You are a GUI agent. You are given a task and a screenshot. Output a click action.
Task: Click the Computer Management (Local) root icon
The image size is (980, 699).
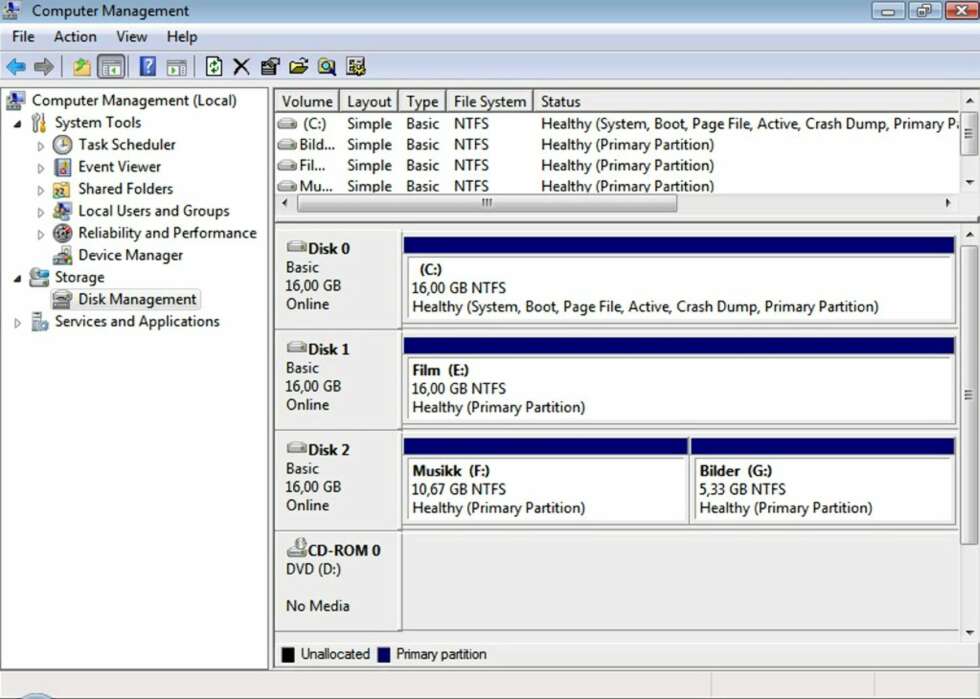(x=16, y=100)
